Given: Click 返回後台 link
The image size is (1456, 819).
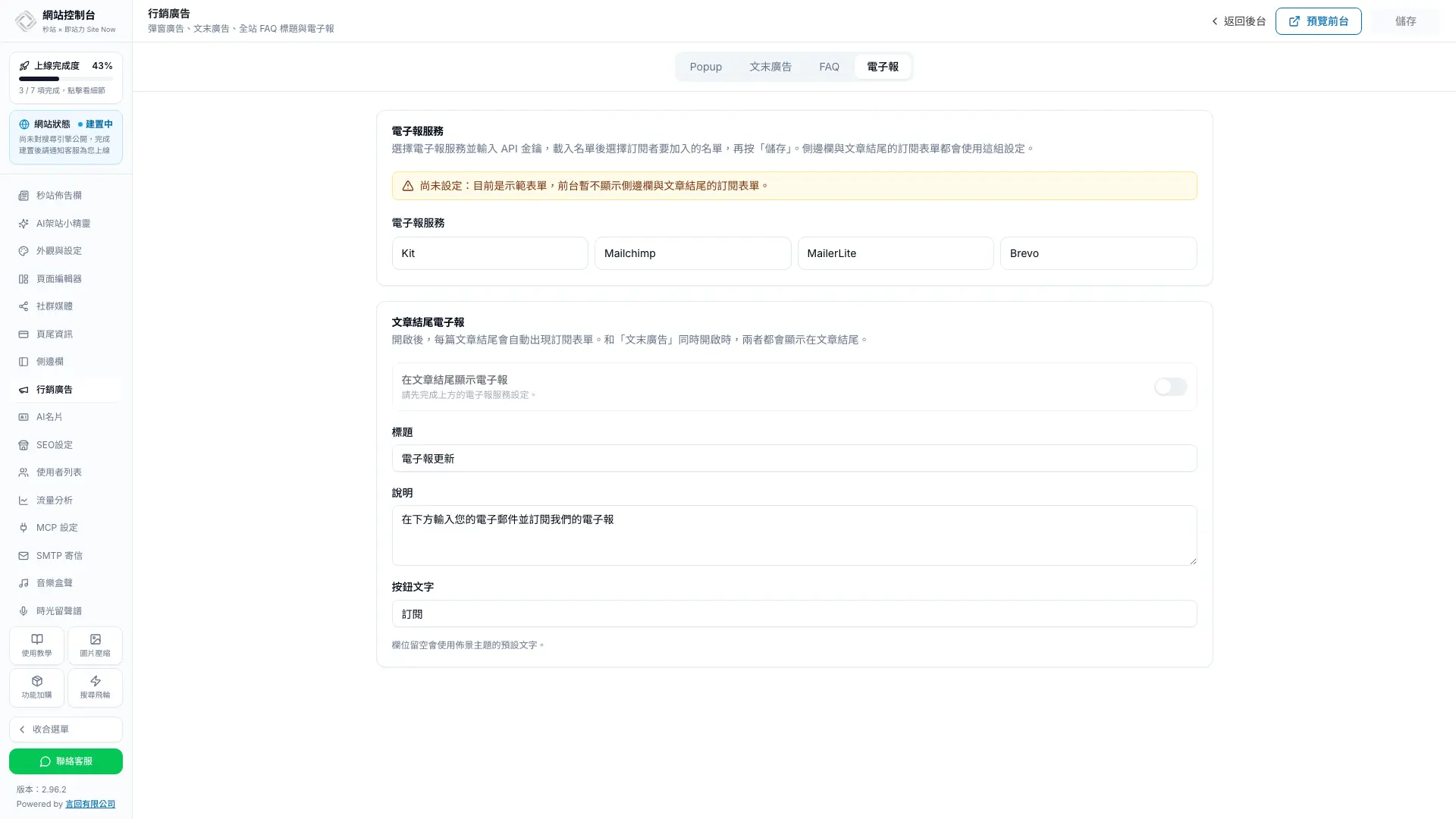Looking at the screenshot, I should pos(1238,21).
